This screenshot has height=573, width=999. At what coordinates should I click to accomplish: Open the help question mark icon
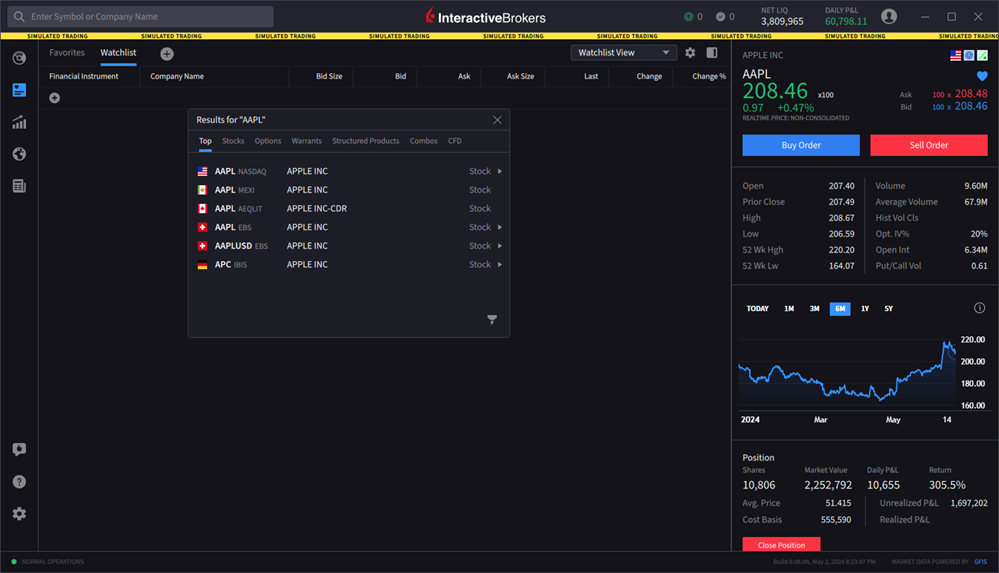click(x=19, y=481)
